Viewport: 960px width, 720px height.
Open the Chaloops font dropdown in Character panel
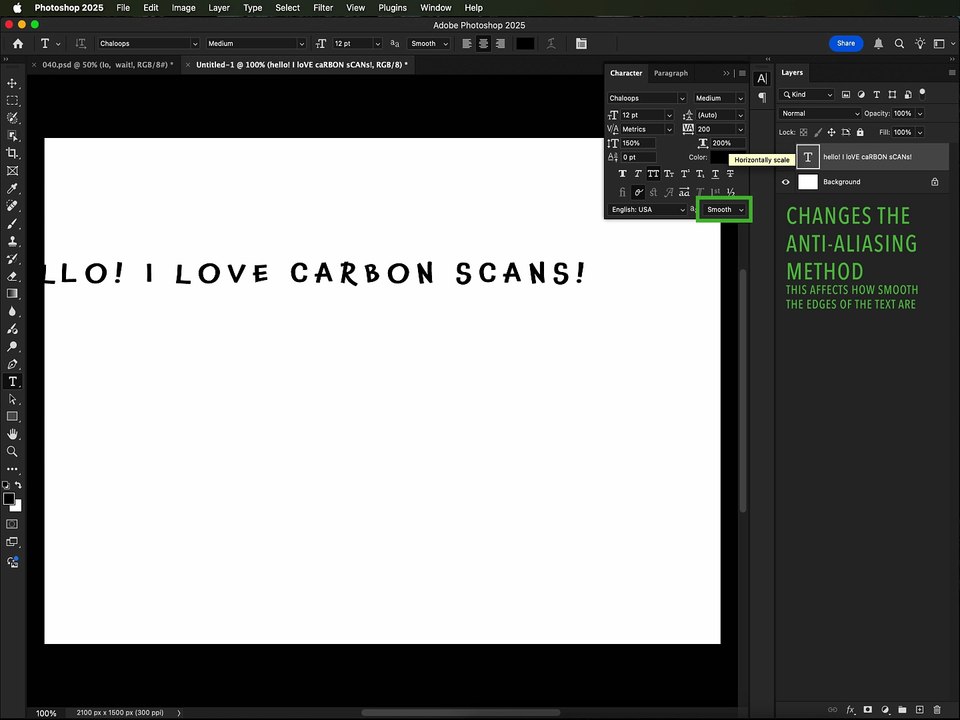647,98
